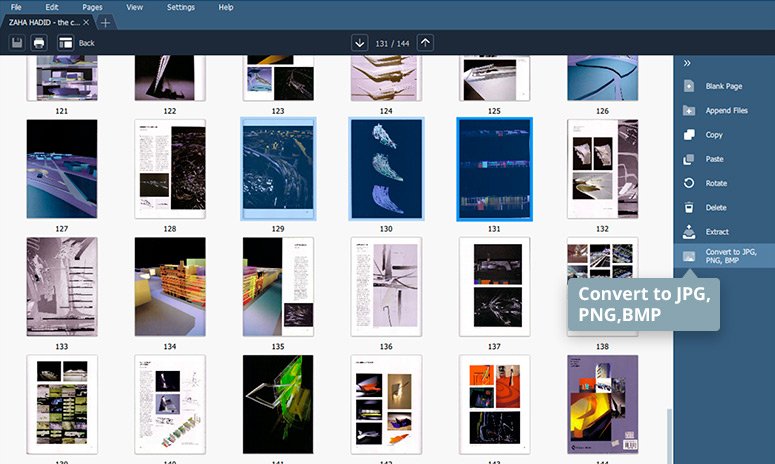Select page 136 thumbnail
This screenshot has height=464, width=775.
click(386, 287)
